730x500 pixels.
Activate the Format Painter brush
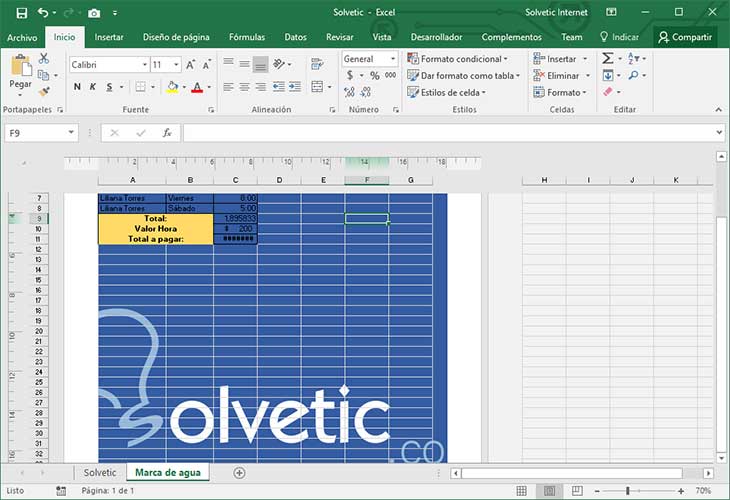44,92
